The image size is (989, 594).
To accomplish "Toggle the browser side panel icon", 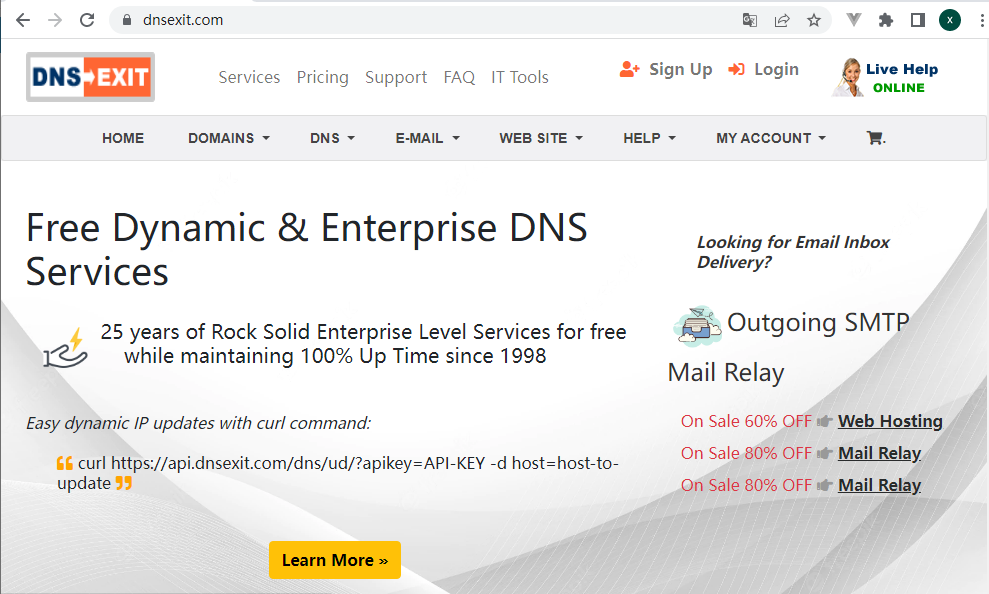I will click(x=918, y=20).
